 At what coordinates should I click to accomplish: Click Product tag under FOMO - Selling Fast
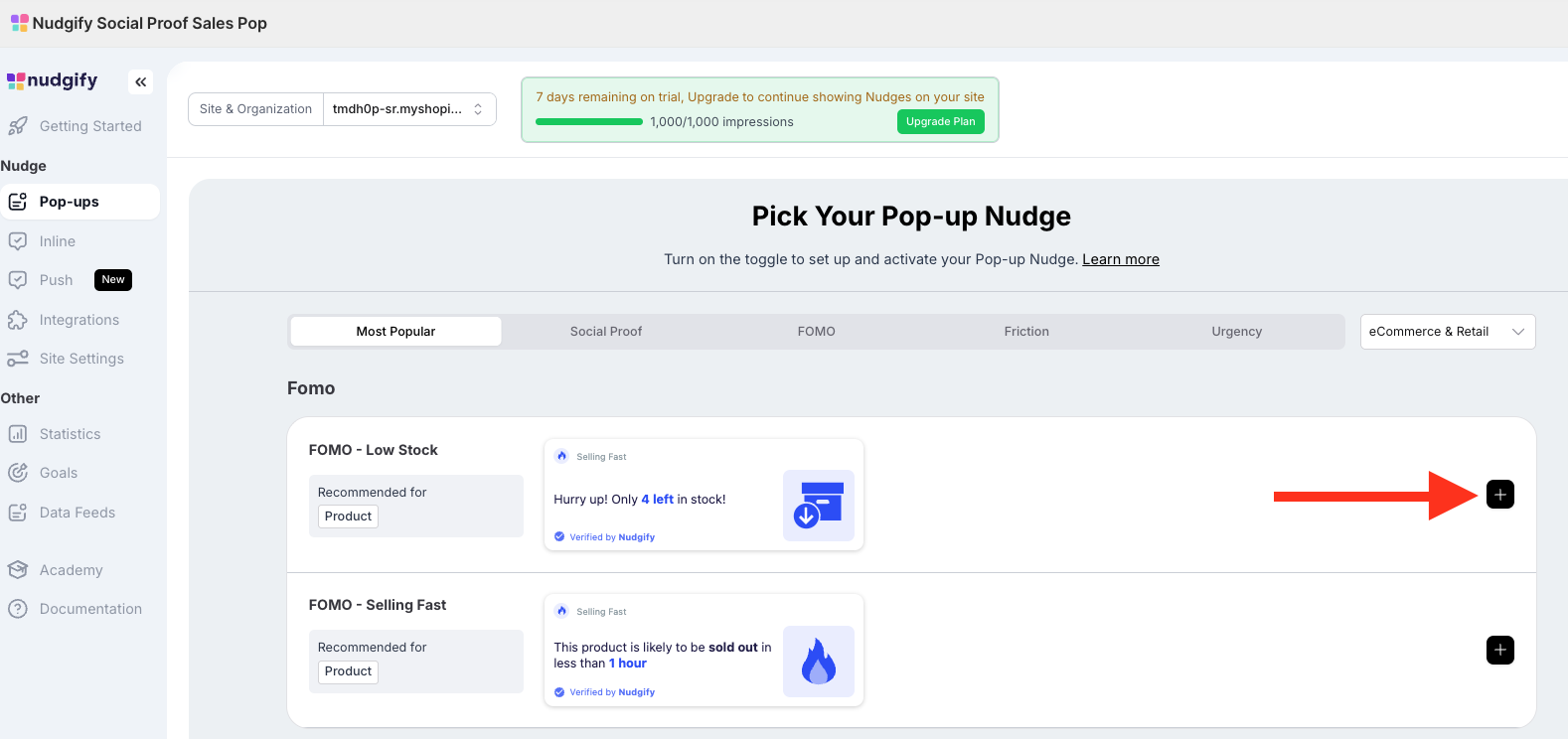point(348,671)
